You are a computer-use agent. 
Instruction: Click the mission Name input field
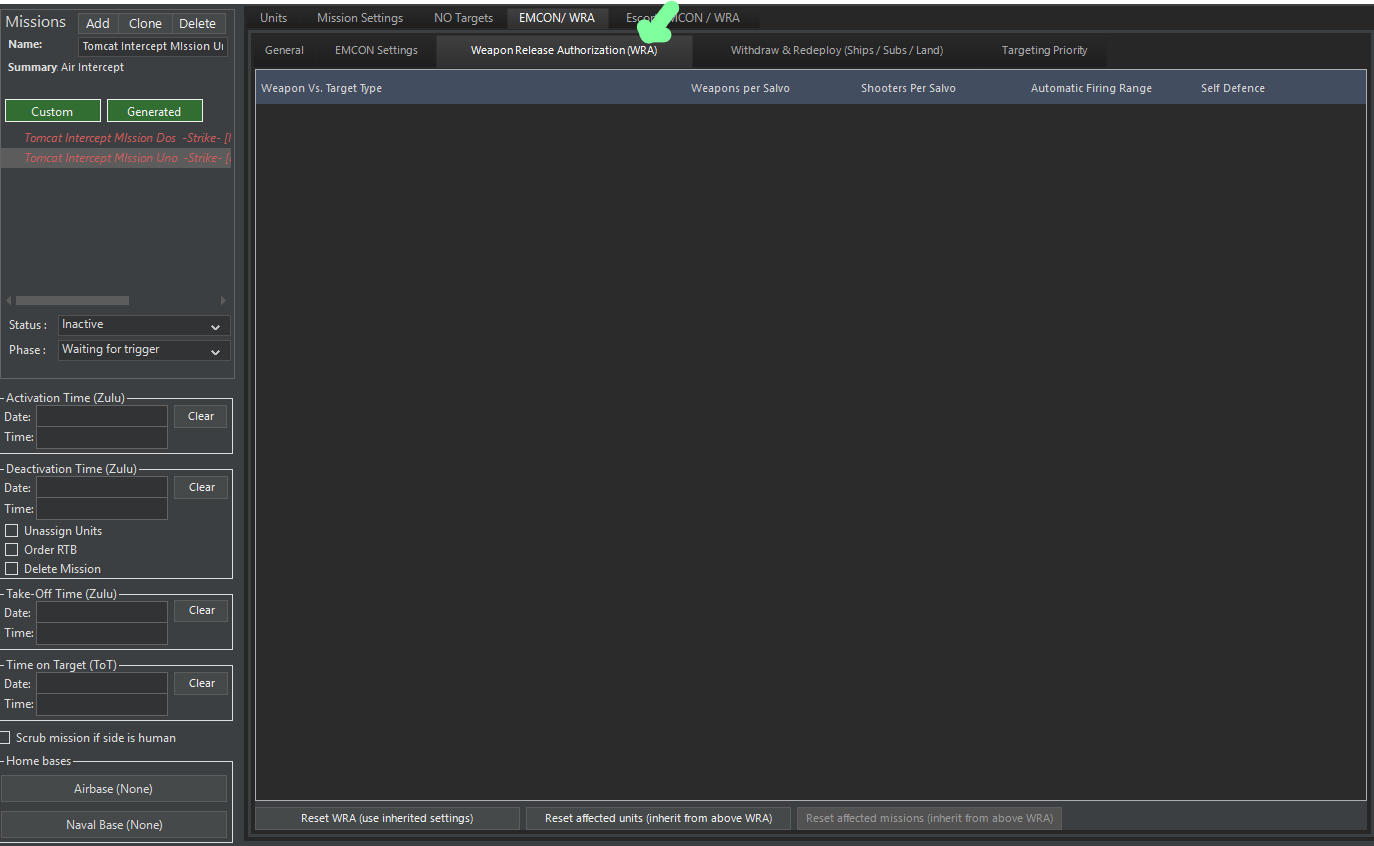[154, 46]
